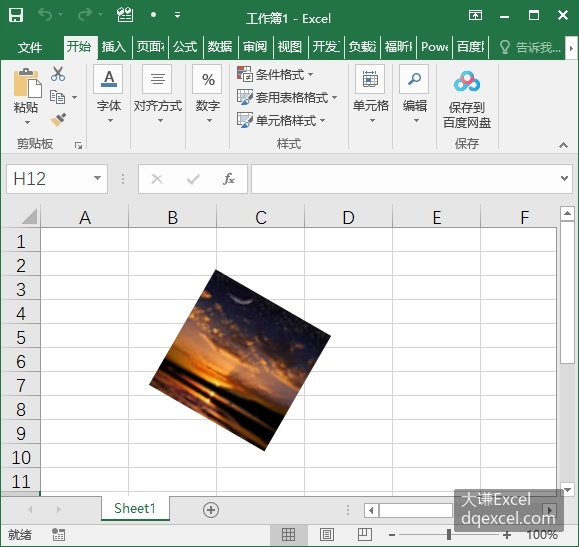The height and width of the screenshot is (547, 579).
Task: Click the Cut scissors icon
Action: point(58,74)
